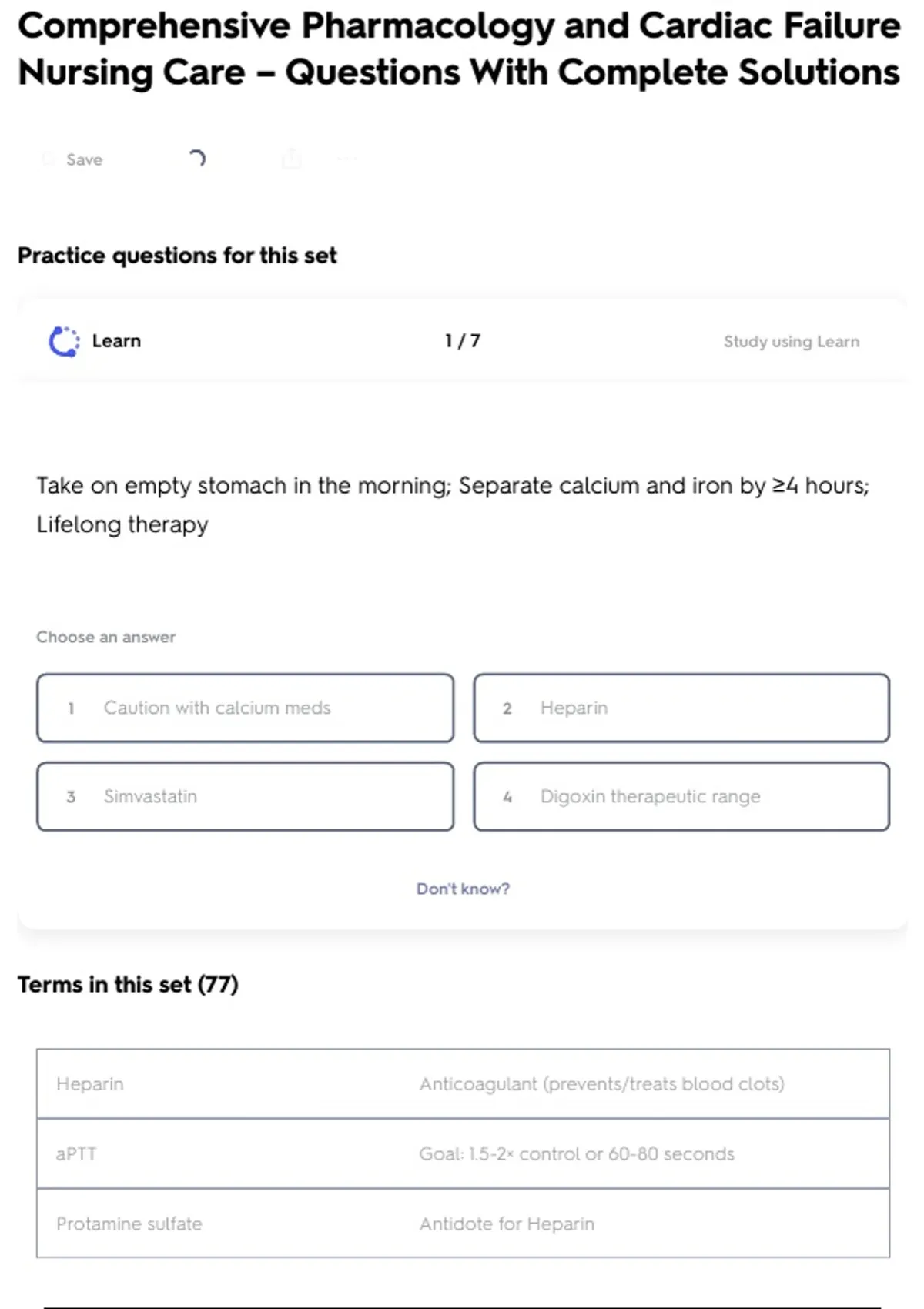
Task: Pick answer 4 Digoxin therapeutic range
Action: (x=681, y=796)
